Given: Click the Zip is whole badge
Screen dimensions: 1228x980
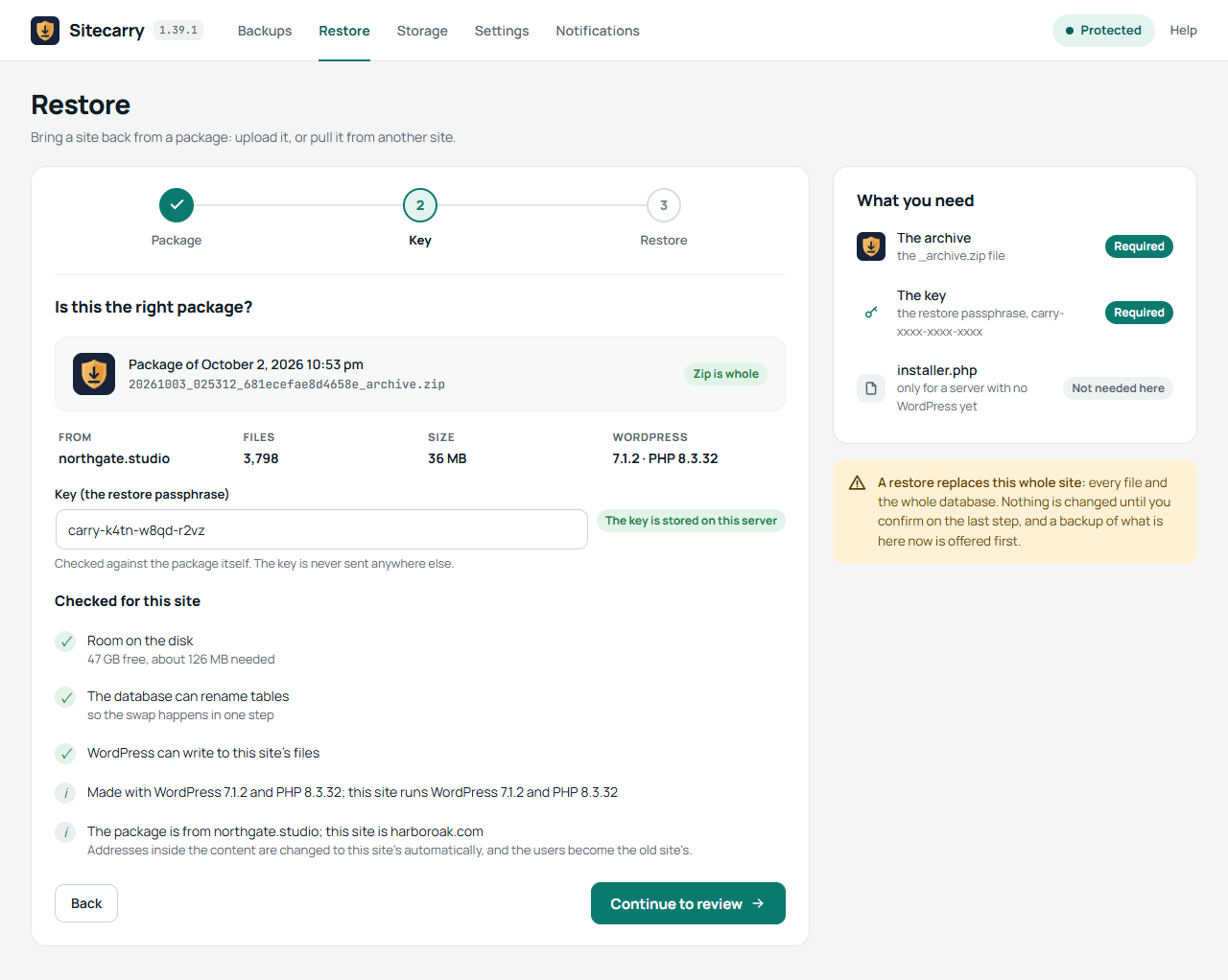Looking at the screenshot, I should click(x=726, y=374).
